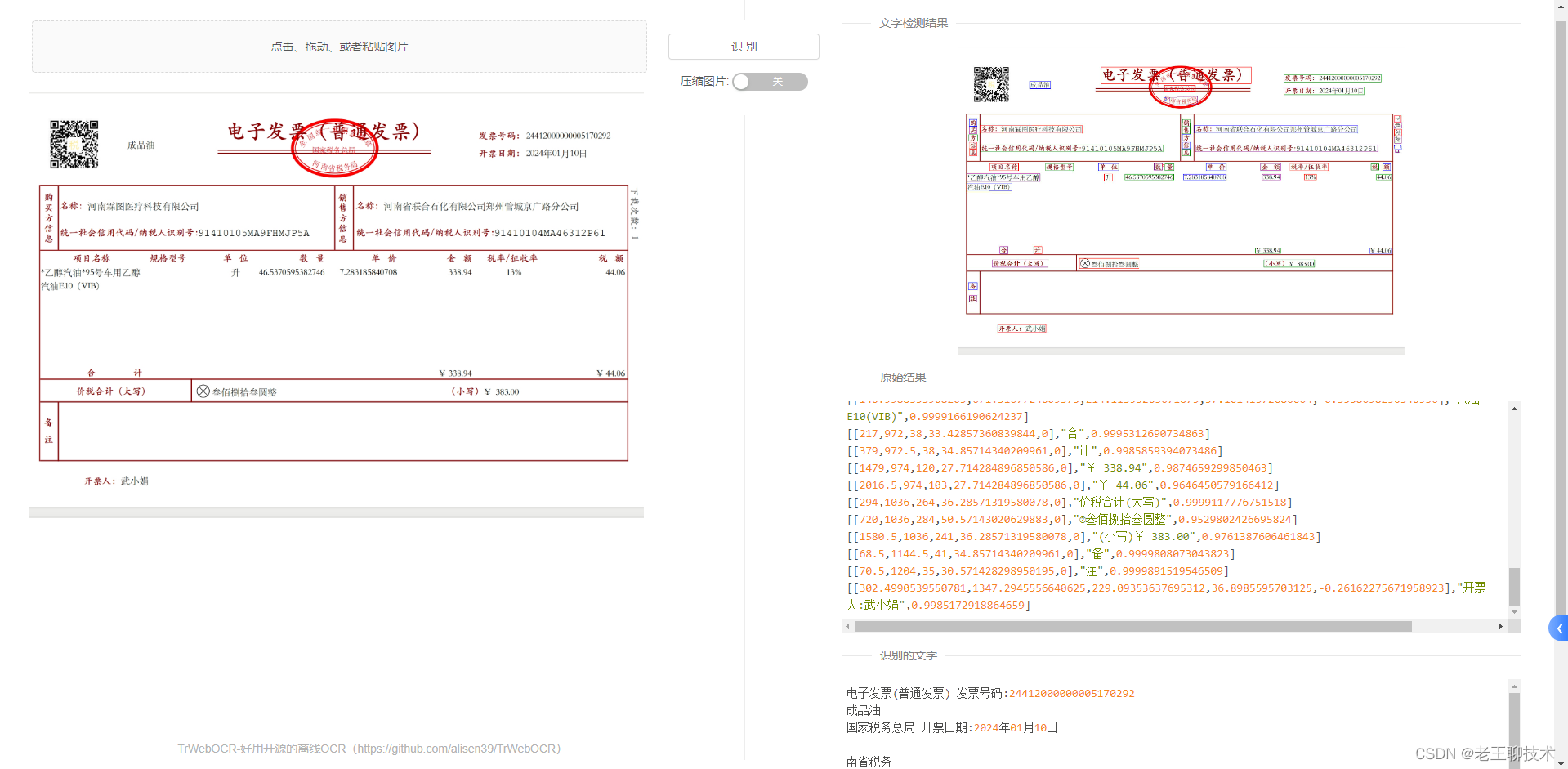1568x769 pixels.
Task: Click the circled stamp in detection preview
Action: 1180,87
